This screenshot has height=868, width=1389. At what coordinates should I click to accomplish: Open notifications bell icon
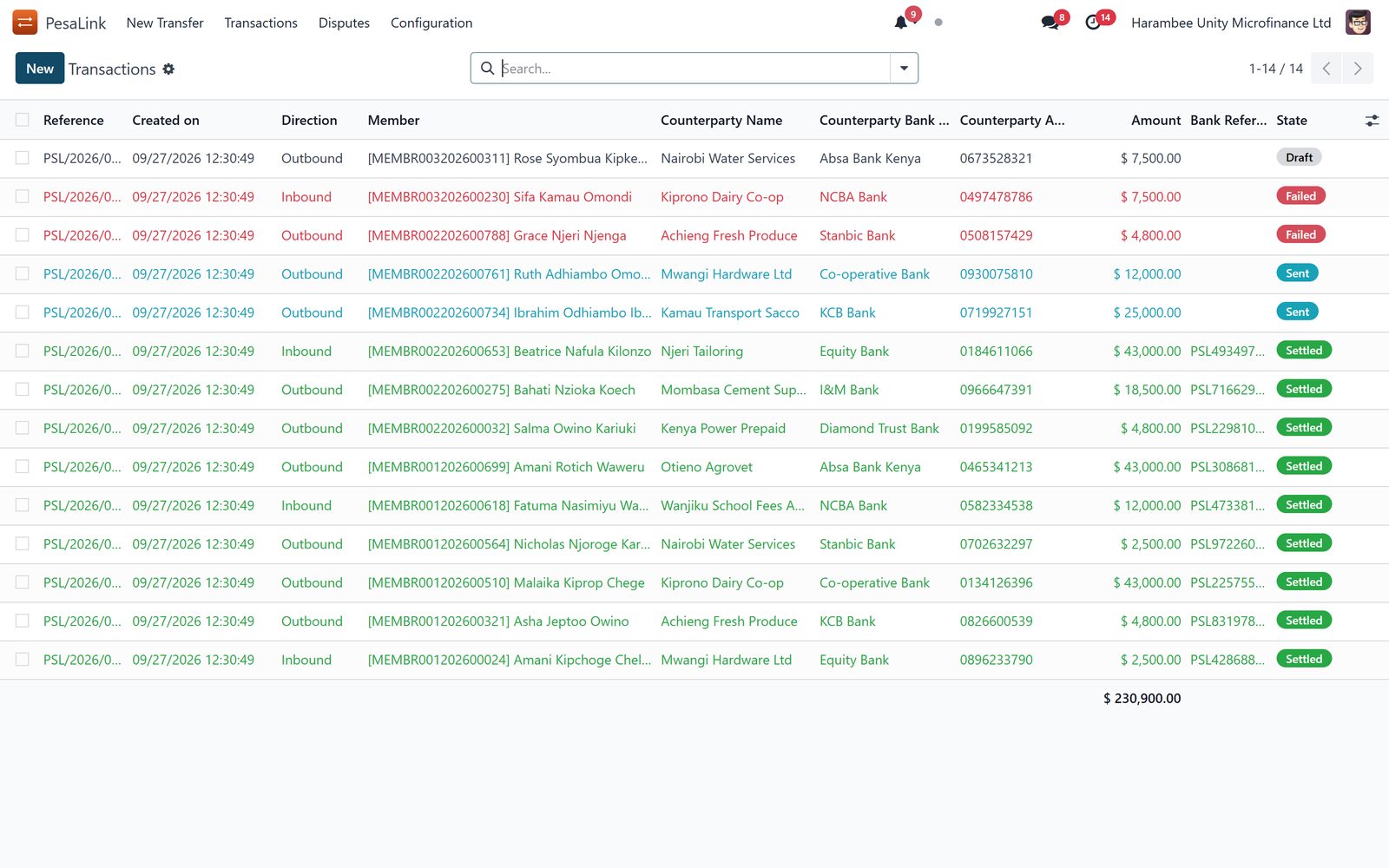point(901,23)
